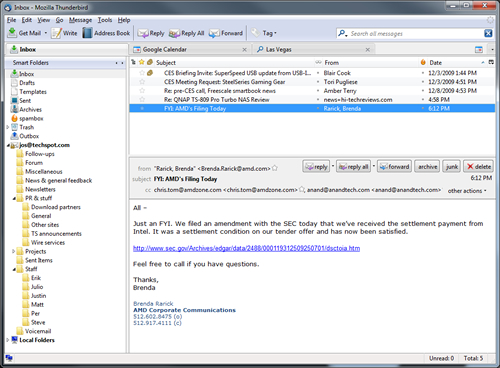Star the QNAP TS-809 Pro review message

click(x=142, y=99)
